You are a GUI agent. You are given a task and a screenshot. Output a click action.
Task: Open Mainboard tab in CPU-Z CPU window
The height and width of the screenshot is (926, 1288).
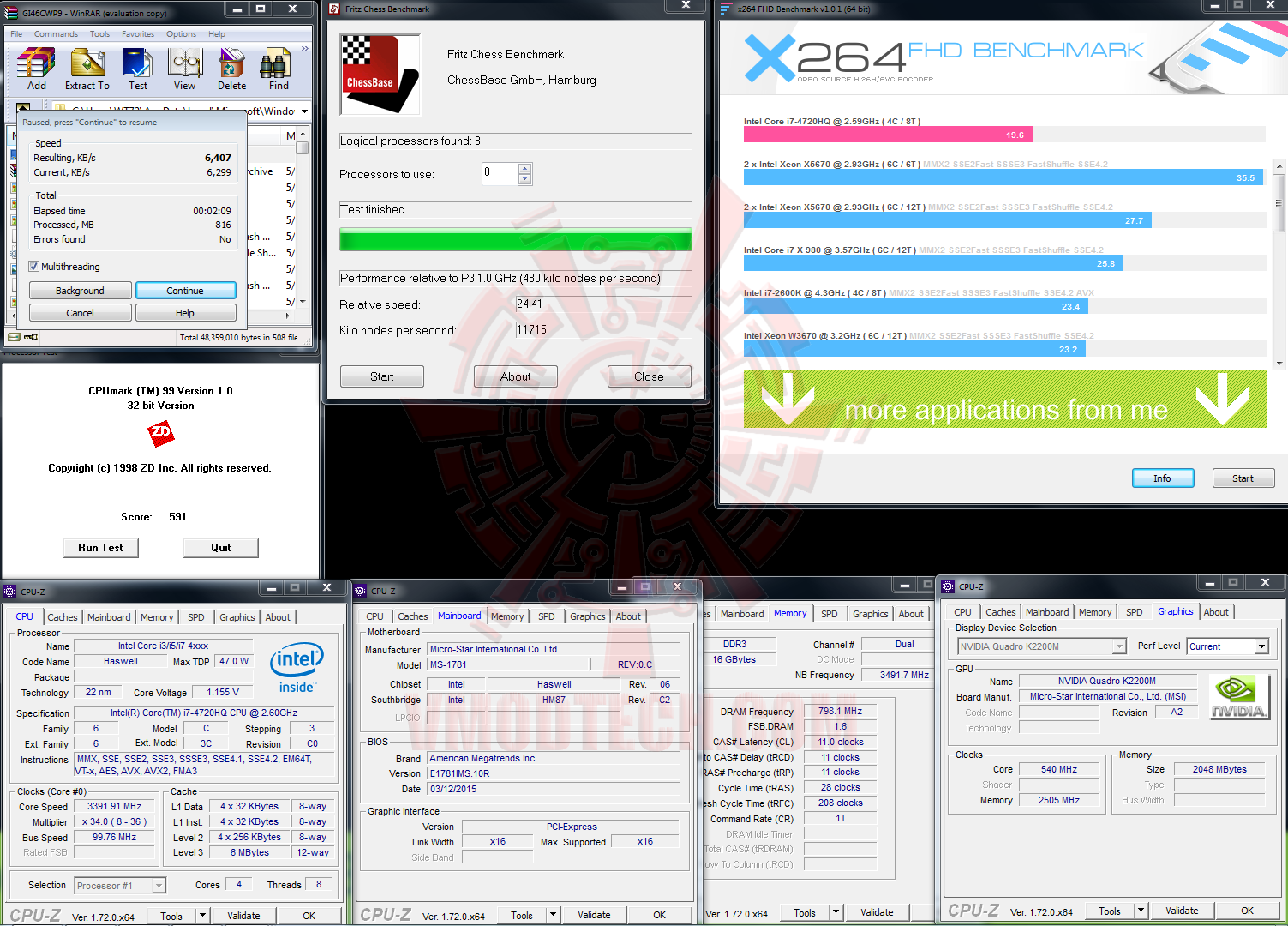coord(109,617)
